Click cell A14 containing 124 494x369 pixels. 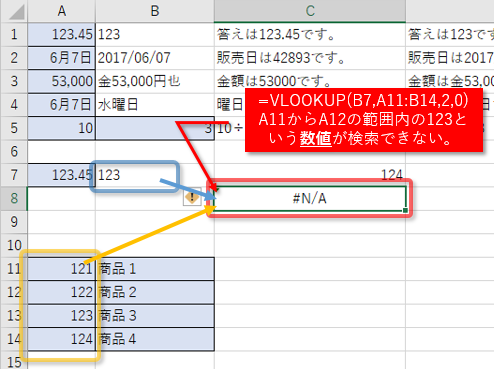(x=62, y=339)
